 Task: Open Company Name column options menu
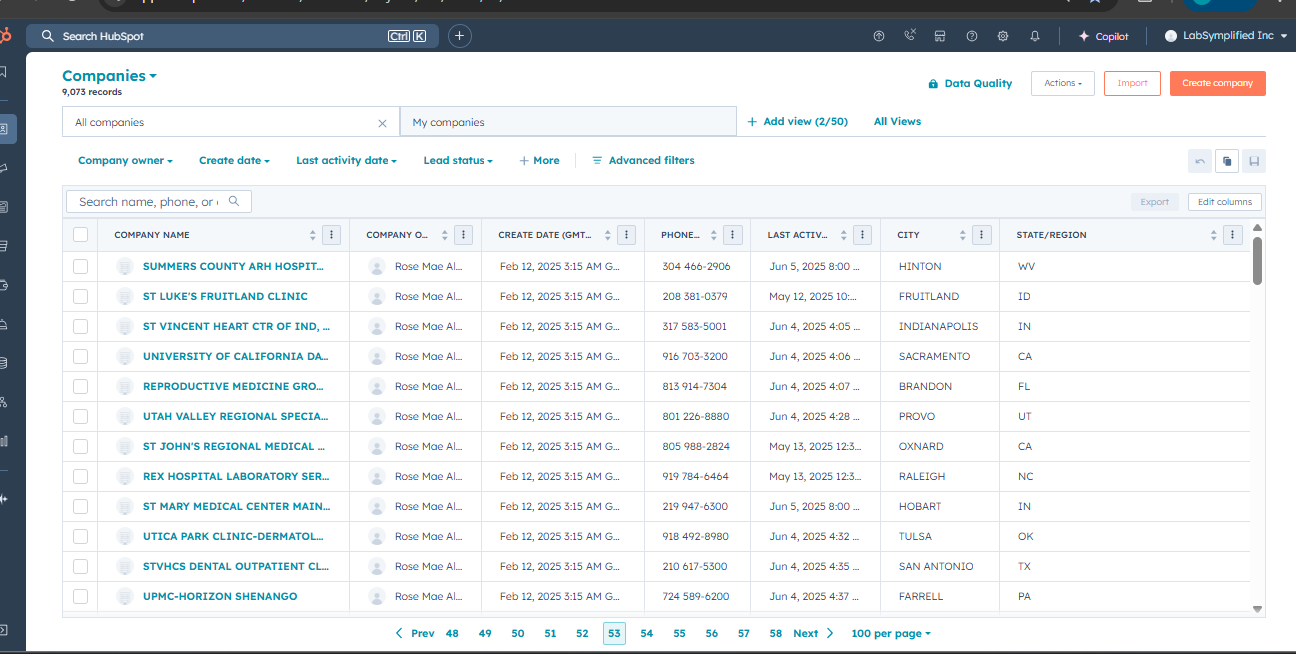coord(332,235)
